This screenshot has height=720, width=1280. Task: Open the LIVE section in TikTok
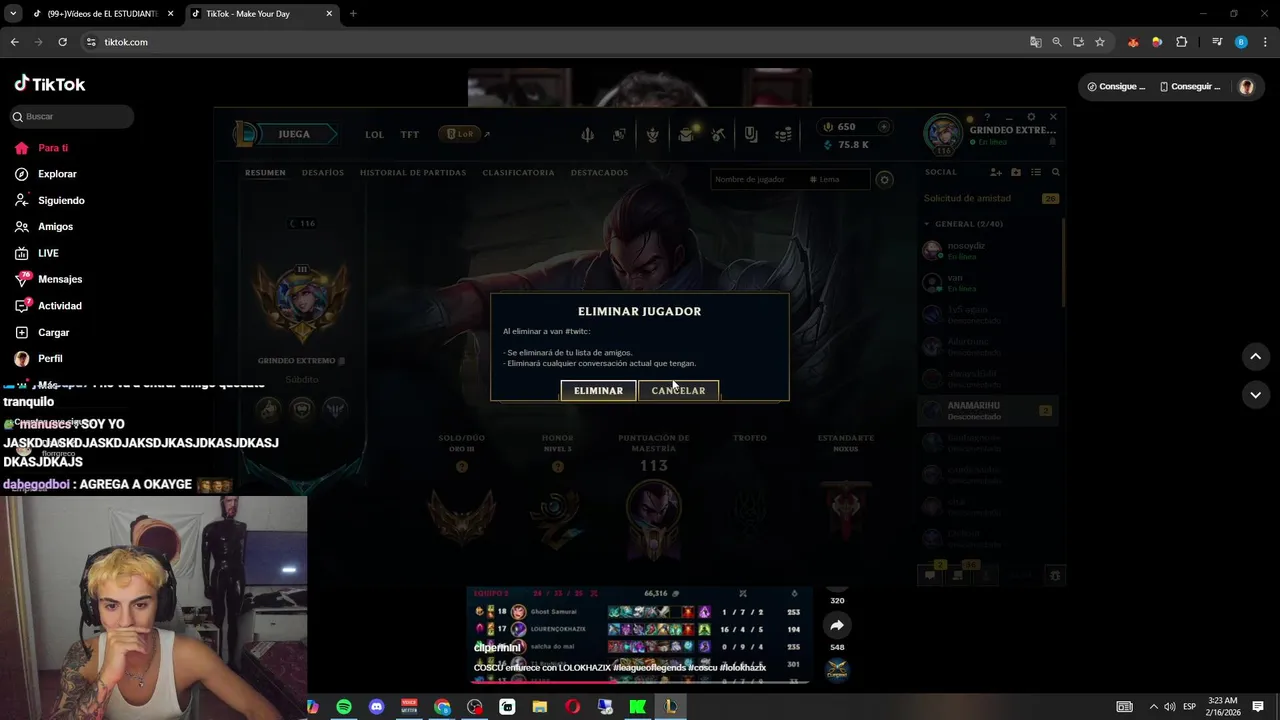[x=37, y=253]
